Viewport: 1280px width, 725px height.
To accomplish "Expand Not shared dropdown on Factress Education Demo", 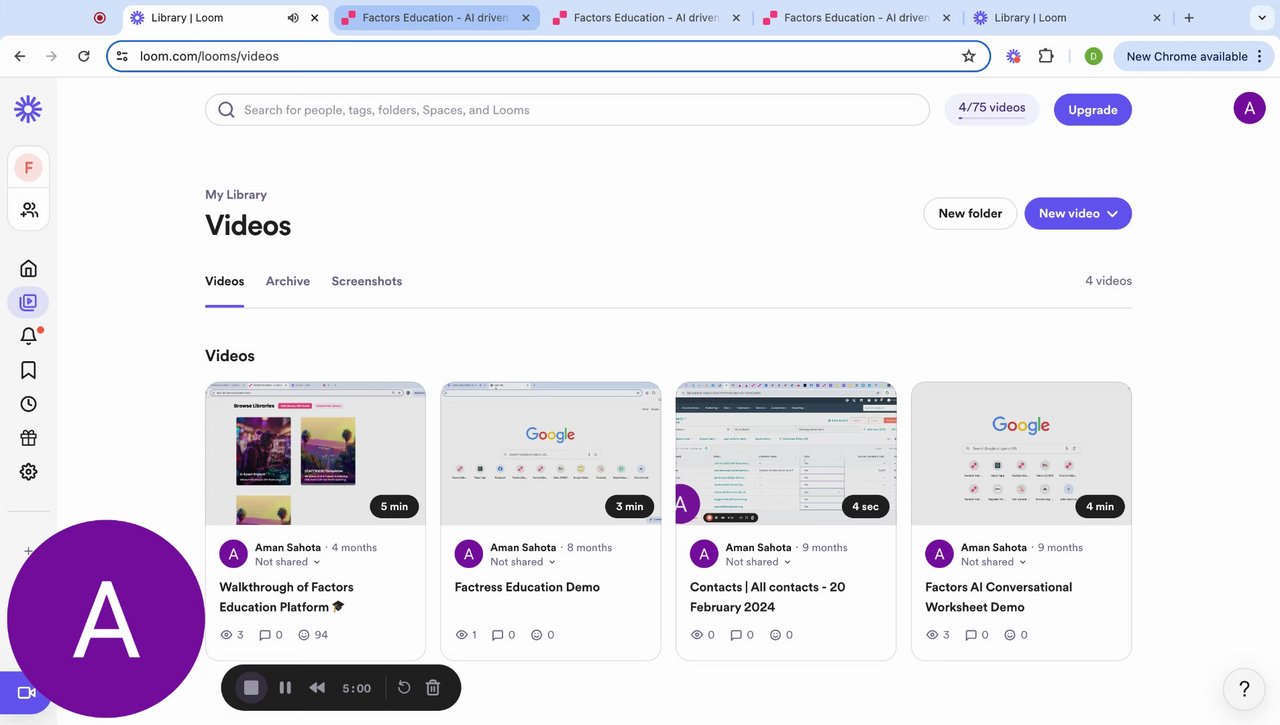I will click(523, 562).
